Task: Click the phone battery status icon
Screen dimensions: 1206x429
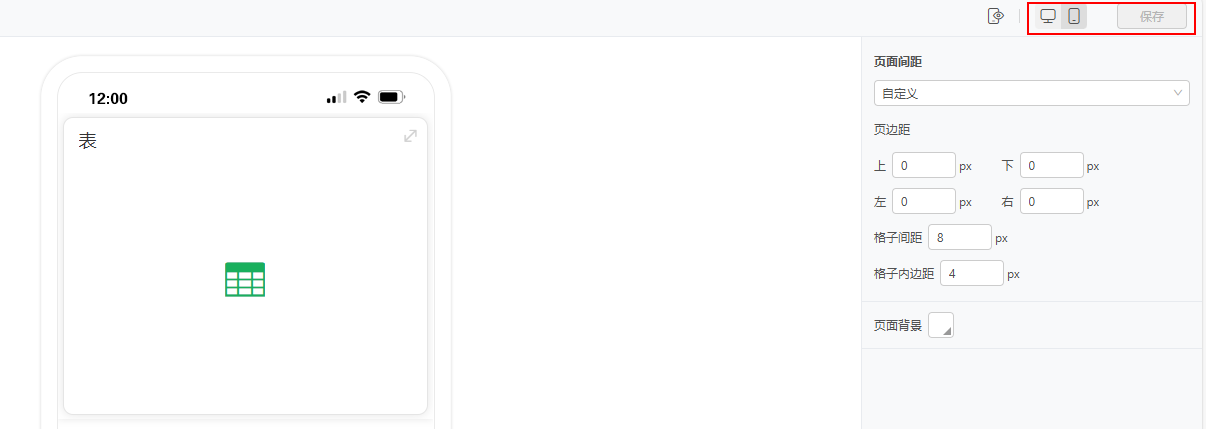Action: [x=391, y=97]
